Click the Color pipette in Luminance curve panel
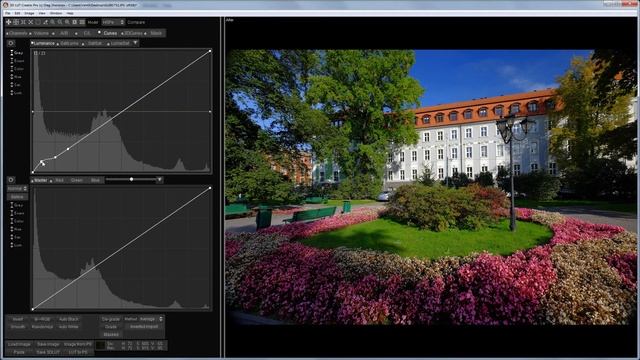 click(x=17, y=69)
